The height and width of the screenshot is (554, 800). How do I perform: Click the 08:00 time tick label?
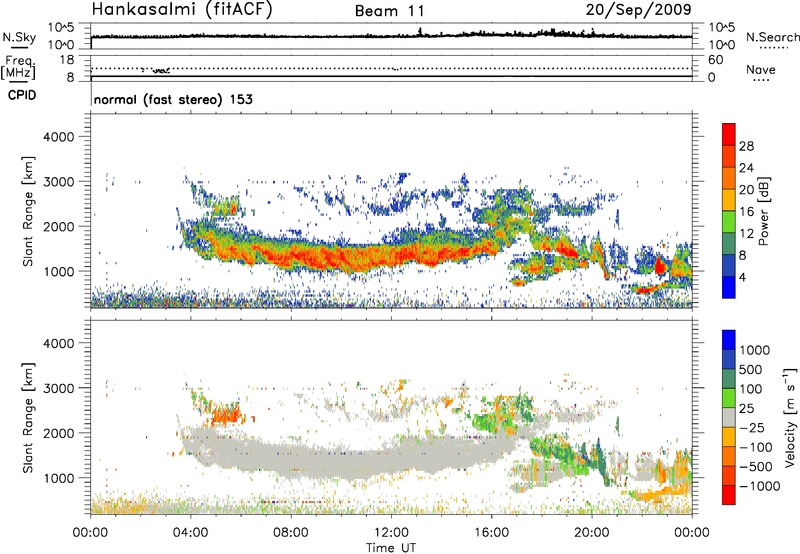pos(291,533)
